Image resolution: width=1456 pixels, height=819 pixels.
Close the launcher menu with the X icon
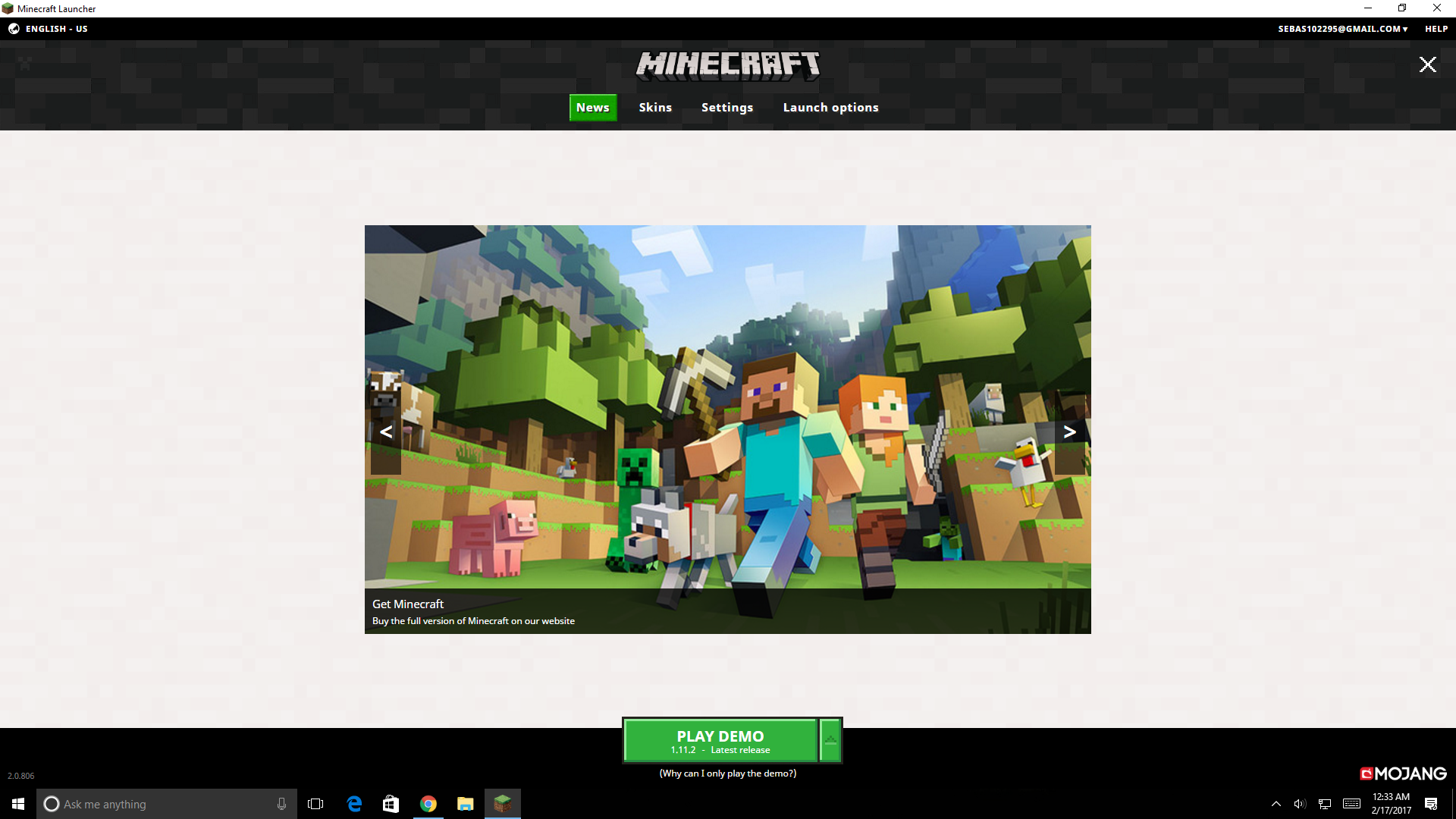[1428, 64]
